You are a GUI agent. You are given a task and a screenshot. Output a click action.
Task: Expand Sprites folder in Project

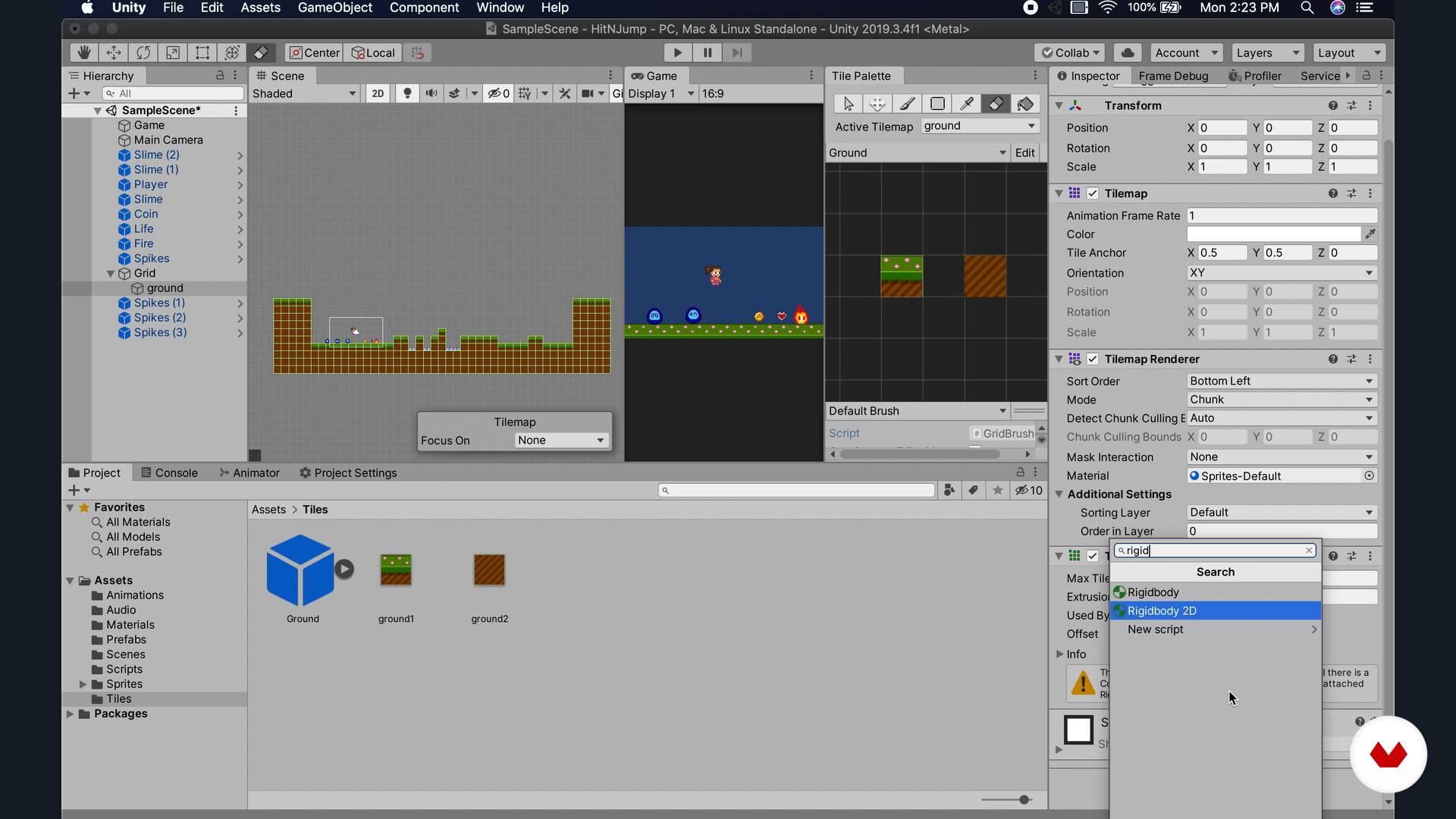point(83,684)
